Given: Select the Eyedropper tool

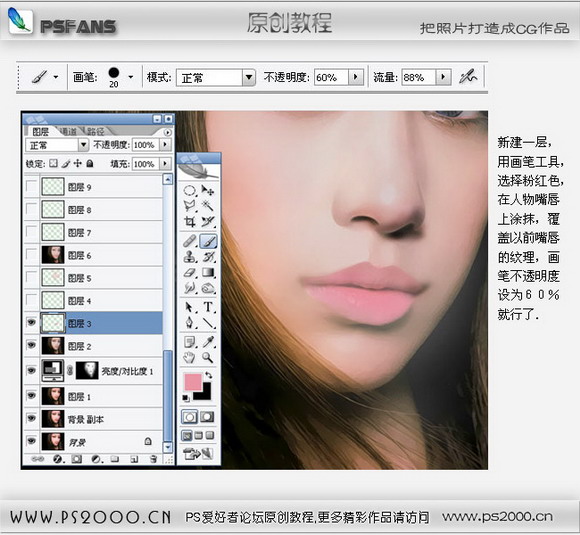Looking at the screenshot, I should 208,342.
